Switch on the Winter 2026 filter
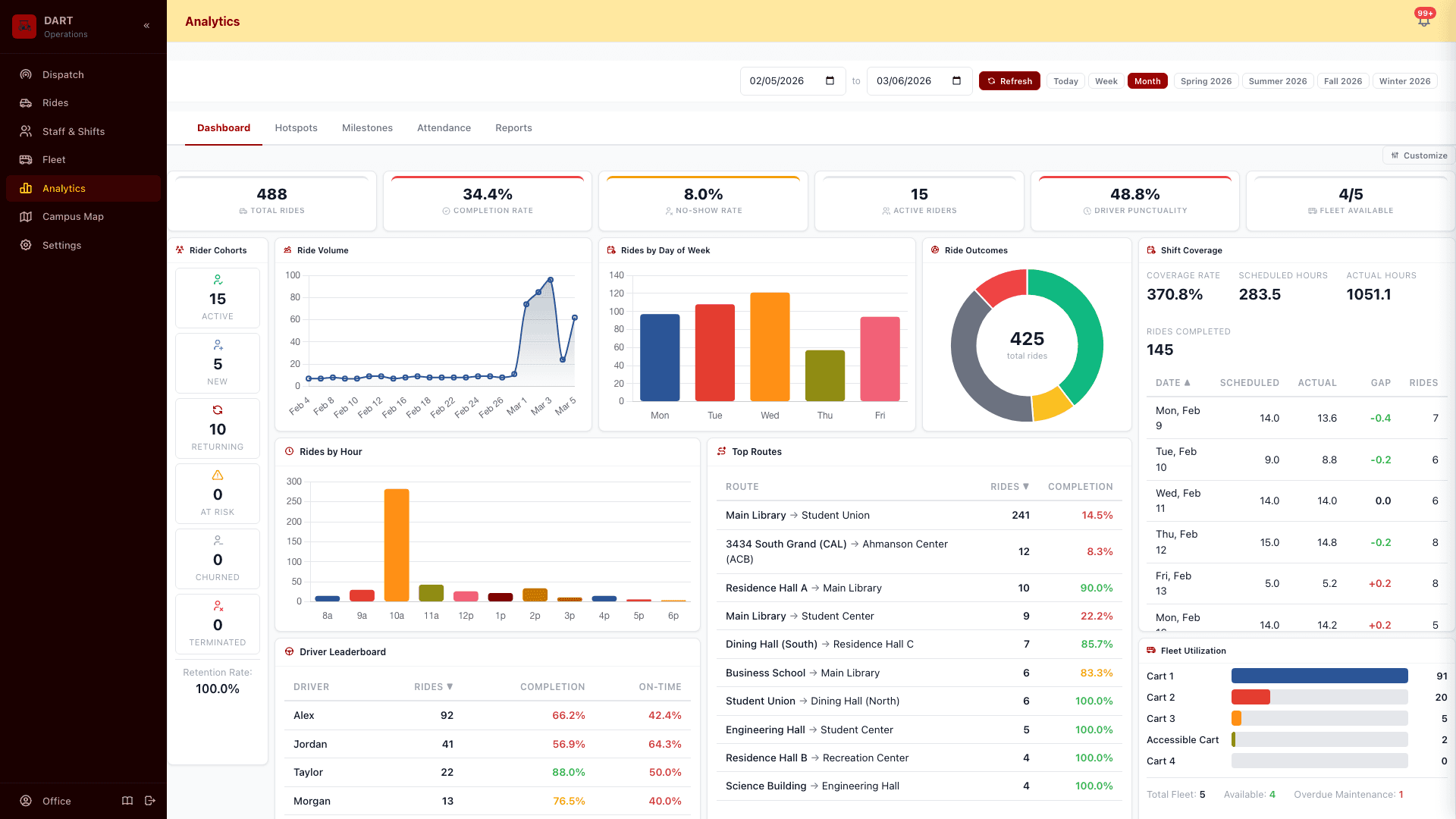 tap(1404, 80)
